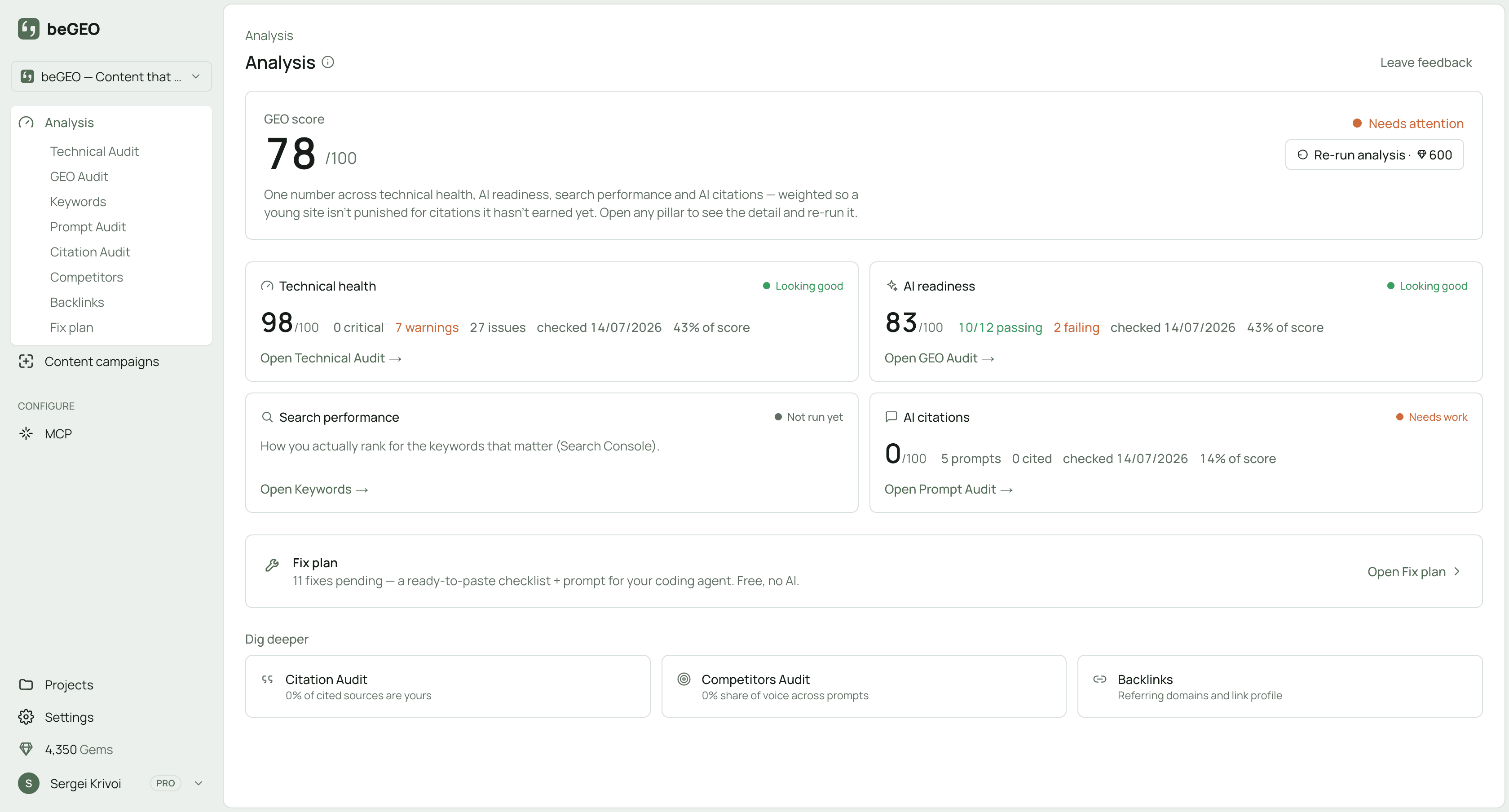Click the Needs attention status label
This screenshot has height=812, width=1509.
pyautogui.click(x=1408, y=124)
